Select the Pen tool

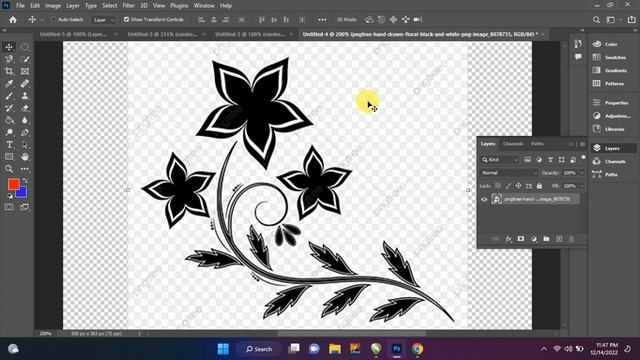(x=24, y=132)
